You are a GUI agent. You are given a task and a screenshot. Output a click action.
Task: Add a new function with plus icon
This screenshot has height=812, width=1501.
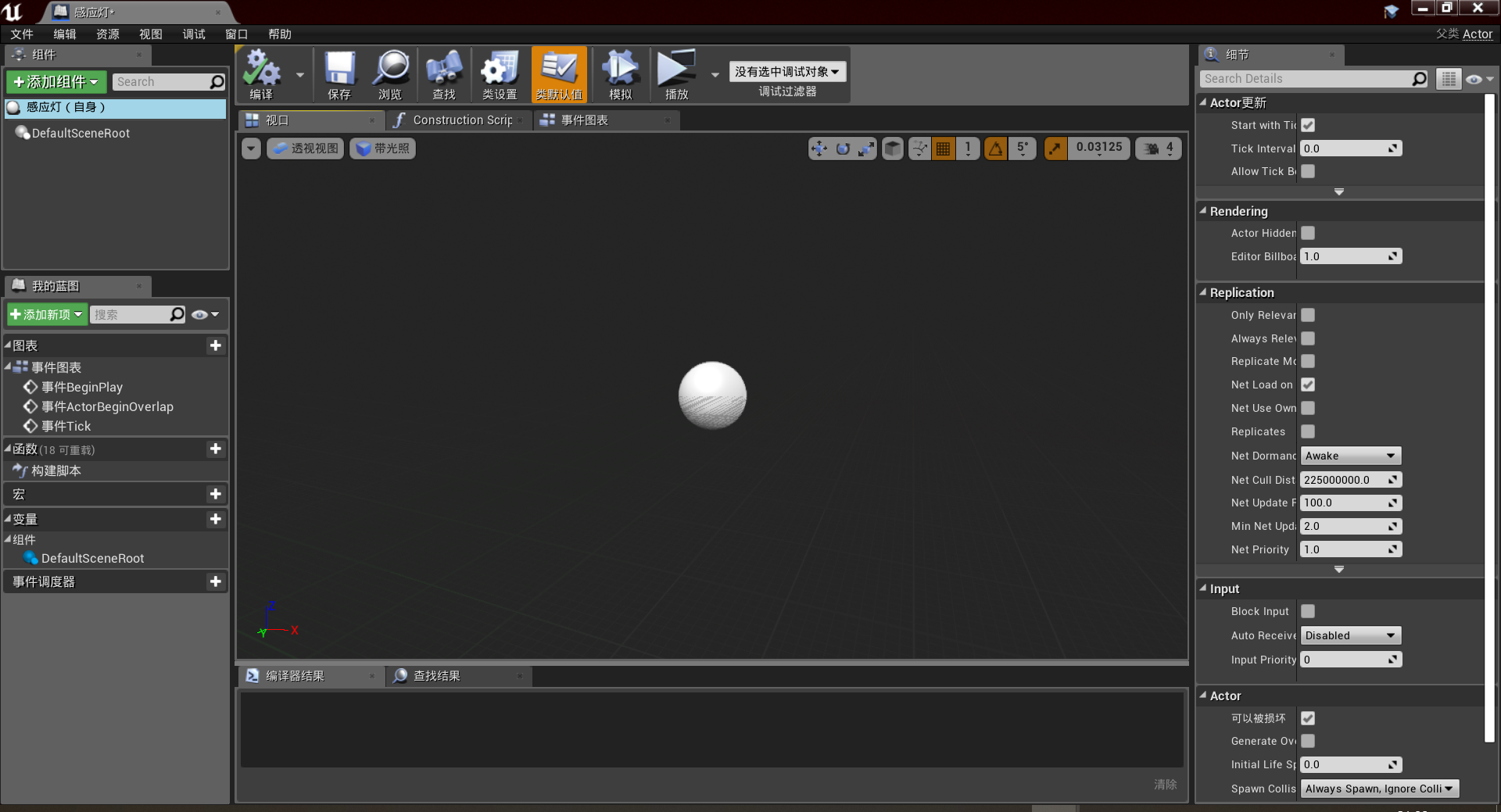coord(216,449)
